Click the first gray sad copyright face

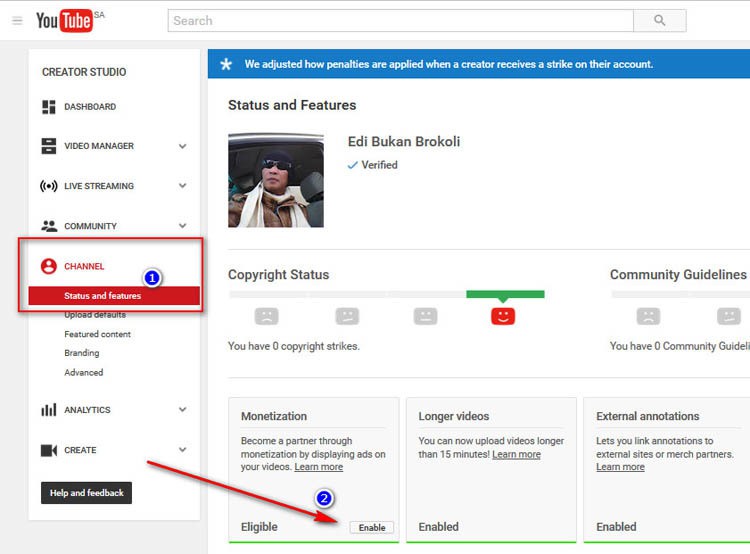[x=266, y=316]
